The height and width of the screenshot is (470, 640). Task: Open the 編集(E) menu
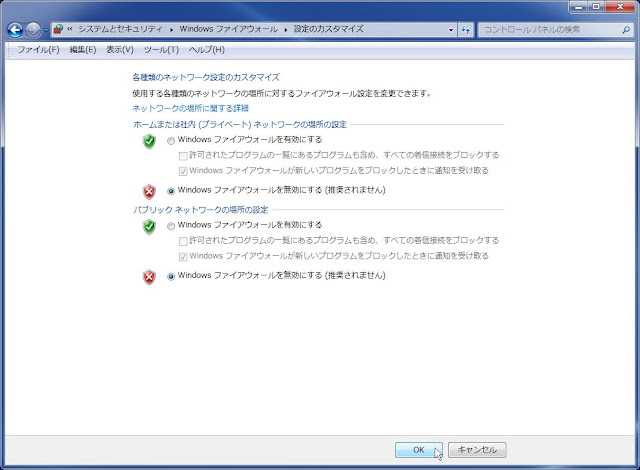[x=83, y=50]
